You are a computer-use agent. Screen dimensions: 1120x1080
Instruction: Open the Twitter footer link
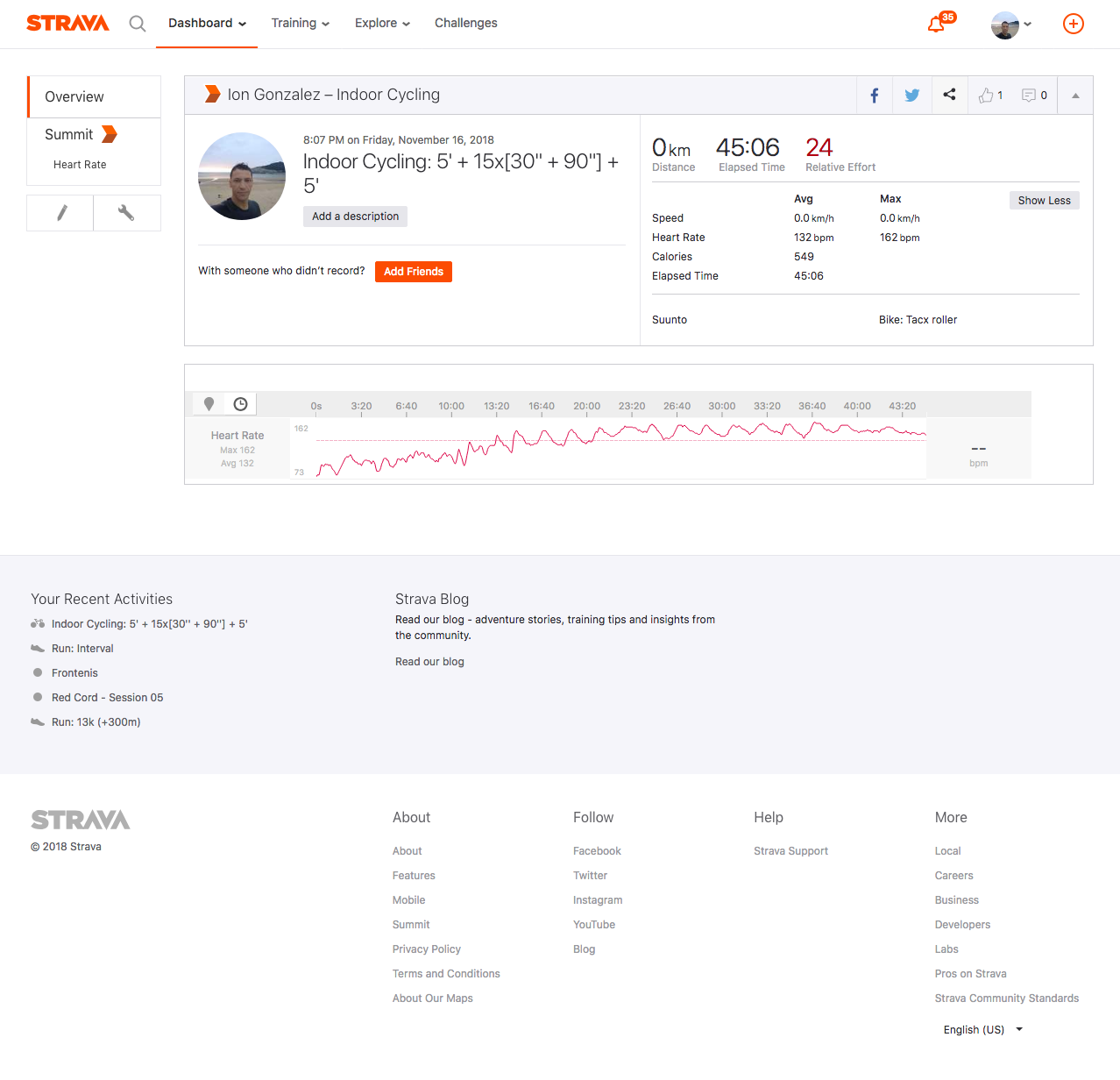(x=591, y=876)
